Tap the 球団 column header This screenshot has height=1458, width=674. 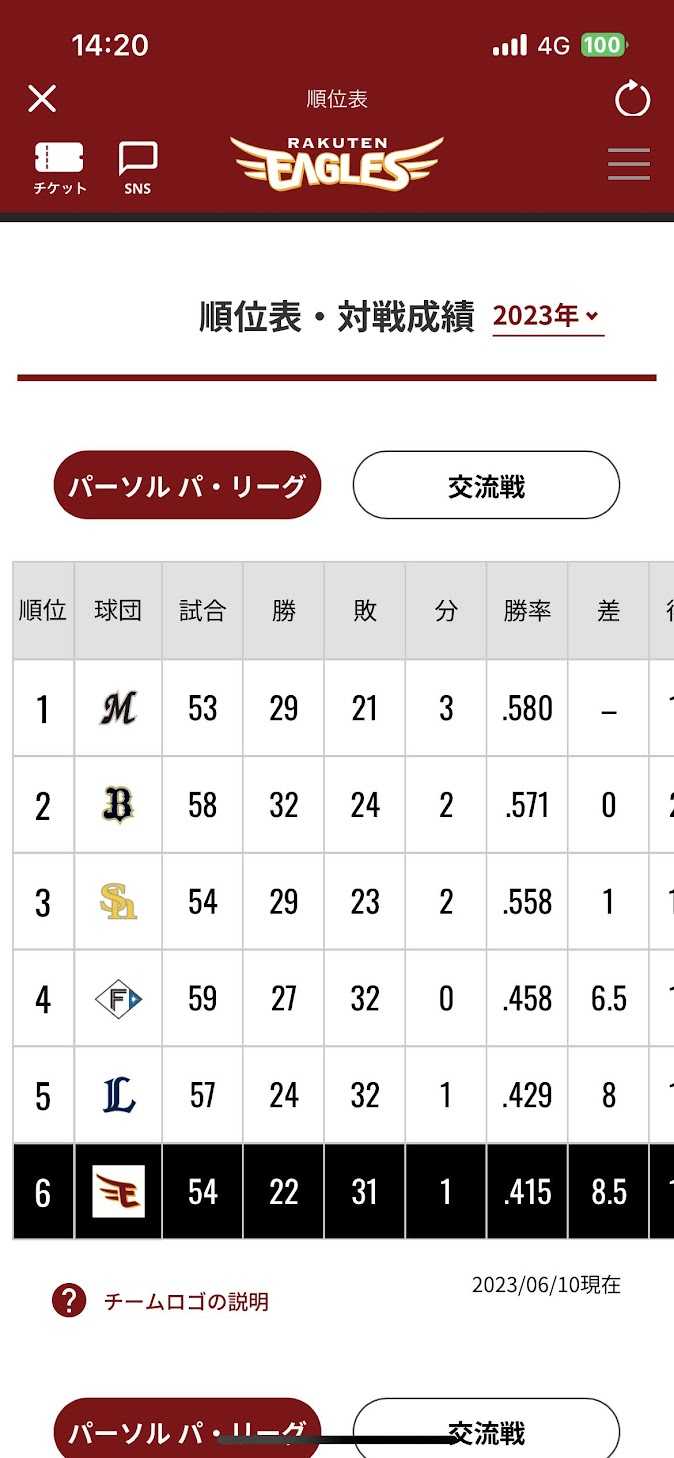[x=118, y=611]
